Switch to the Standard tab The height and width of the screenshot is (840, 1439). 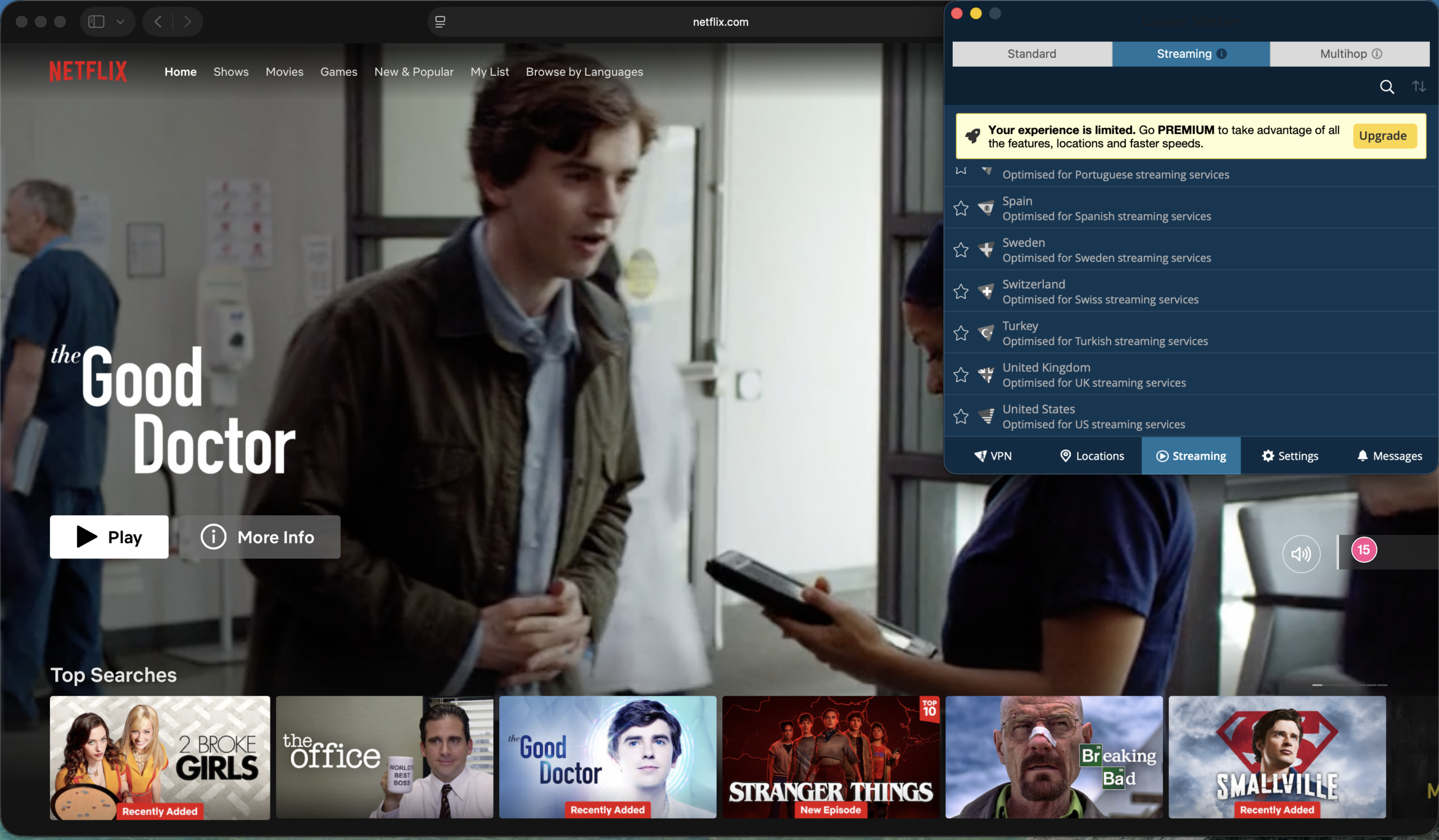pyautogui.click(x=1032, y=53)
